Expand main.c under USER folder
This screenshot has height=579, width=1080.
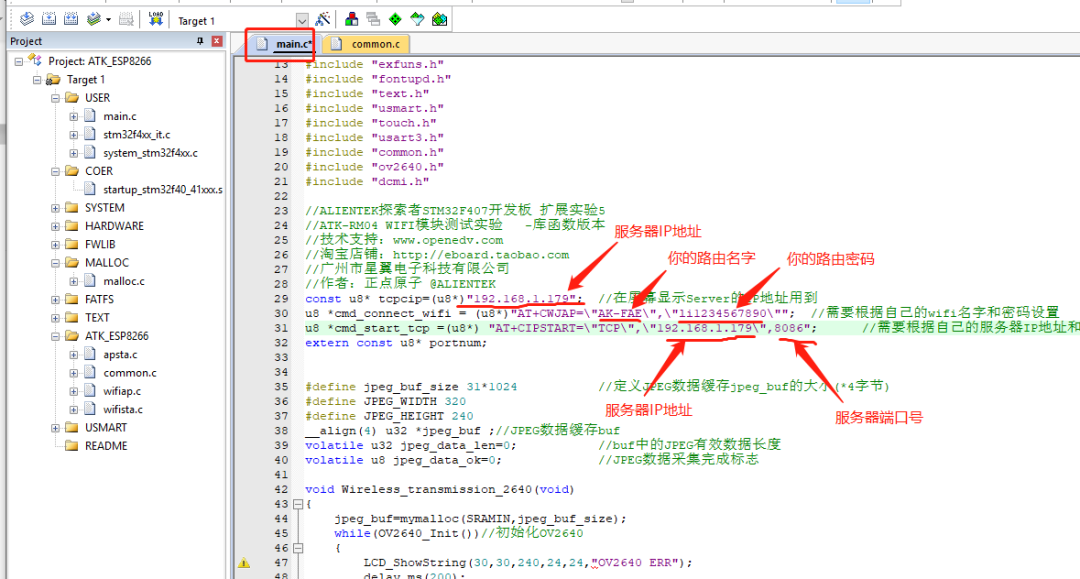tap(74, 116)
